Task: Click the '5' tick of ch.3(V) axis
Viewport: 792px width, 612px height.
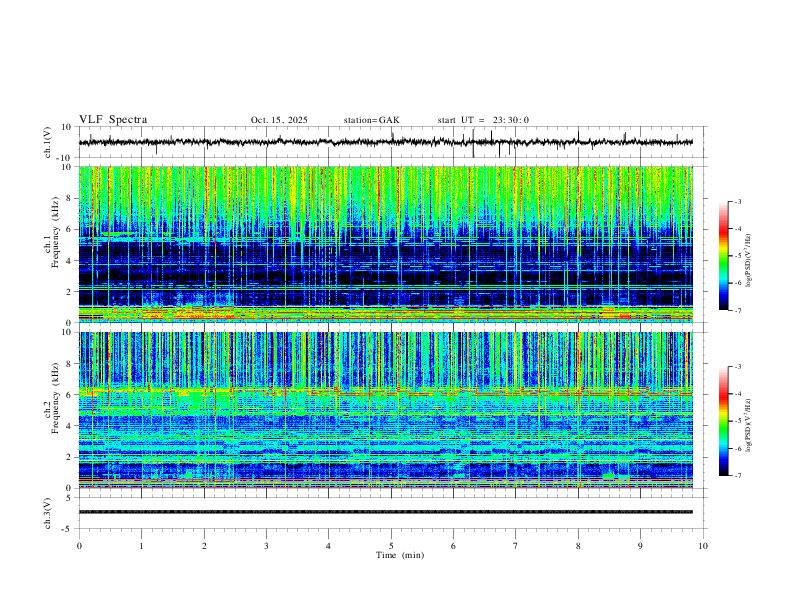Action: coord(69,497)
